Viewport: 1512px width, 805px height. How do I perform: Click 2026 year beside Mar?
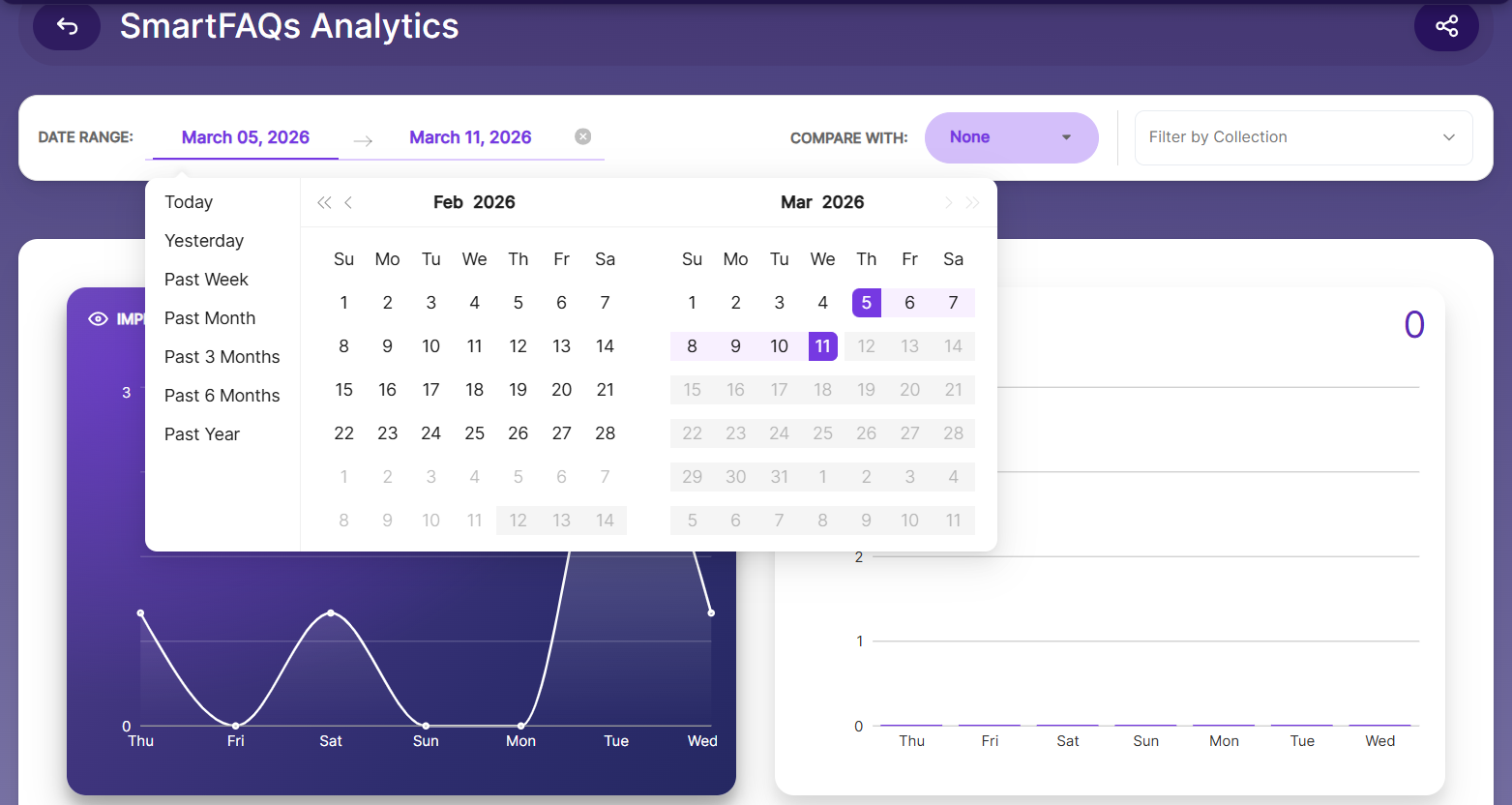pos(843,202)
